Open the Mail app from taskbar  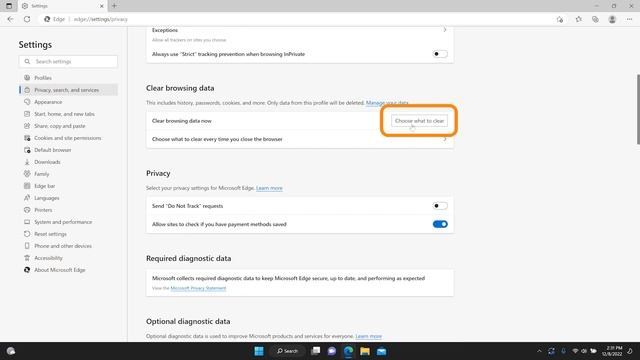[x=381, y=351]
